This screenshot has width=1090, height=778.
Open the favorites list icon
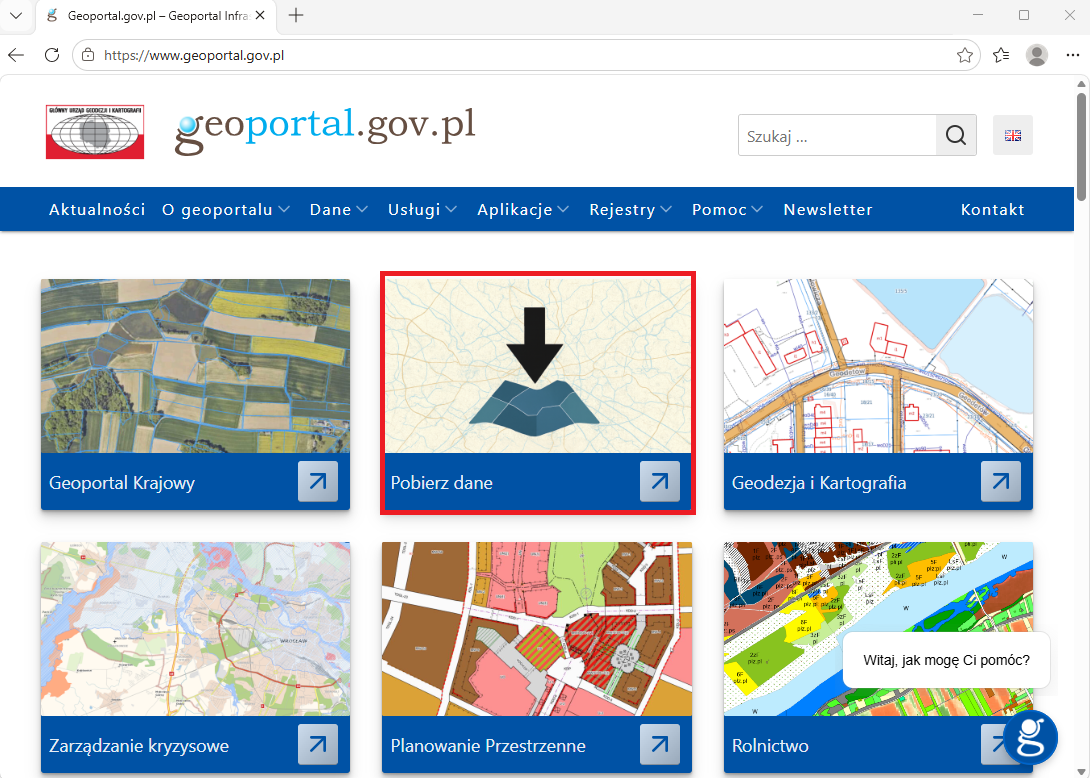pyautogui.click(x=1001, y=55)
